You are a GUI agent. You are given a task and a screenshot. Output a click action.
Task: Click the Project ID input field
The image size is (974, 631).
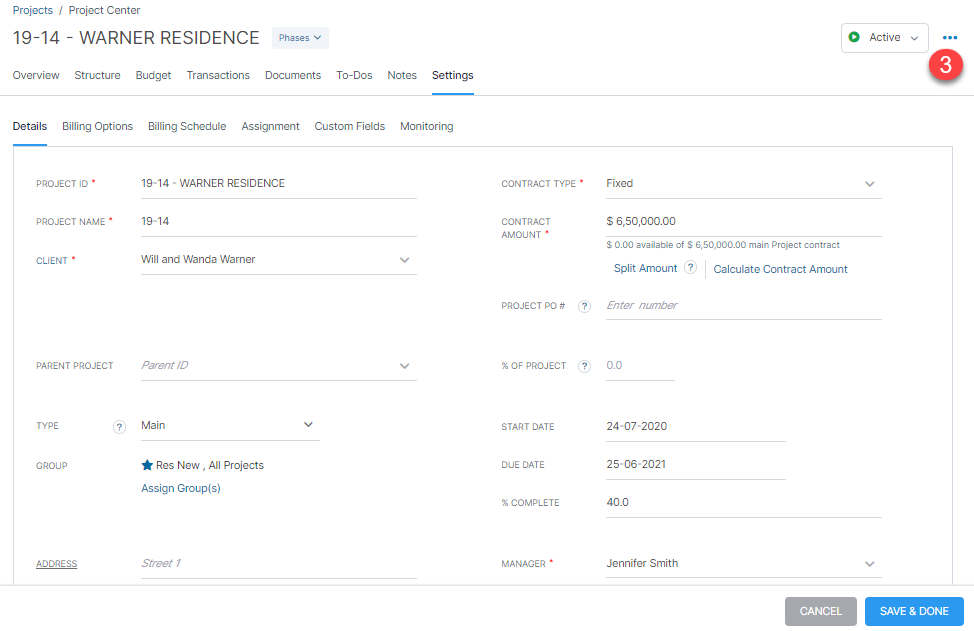pyautogui.click(x=279, y=184)
